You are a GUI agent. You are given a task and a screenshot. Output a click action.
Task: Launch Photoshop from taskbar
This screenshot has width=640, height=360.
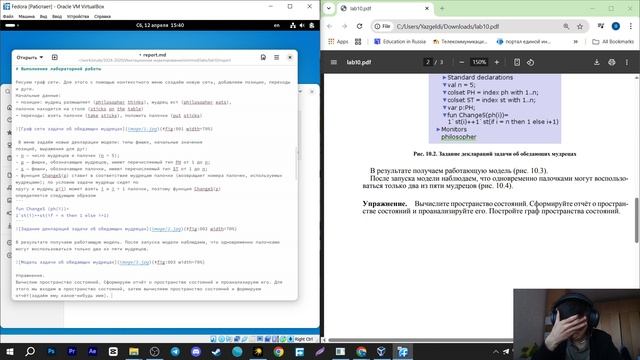point(51,351)
